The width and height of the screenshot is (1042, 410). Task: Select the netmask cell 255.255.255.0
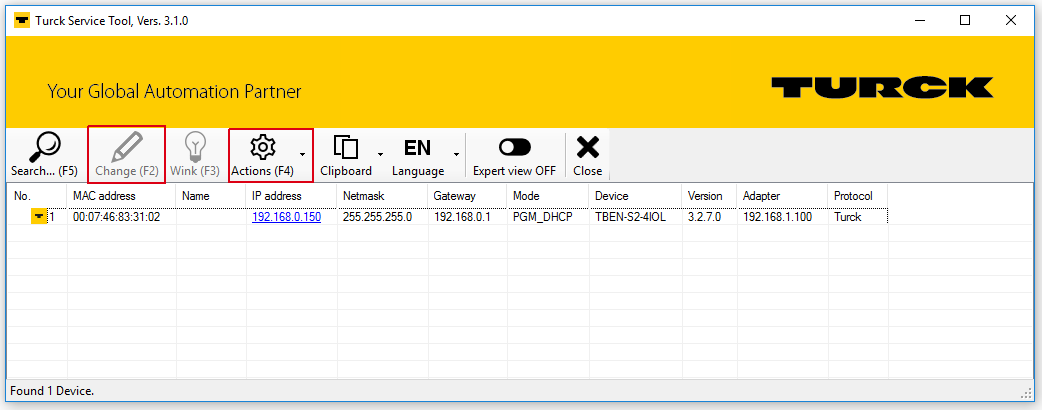[382, 217]
